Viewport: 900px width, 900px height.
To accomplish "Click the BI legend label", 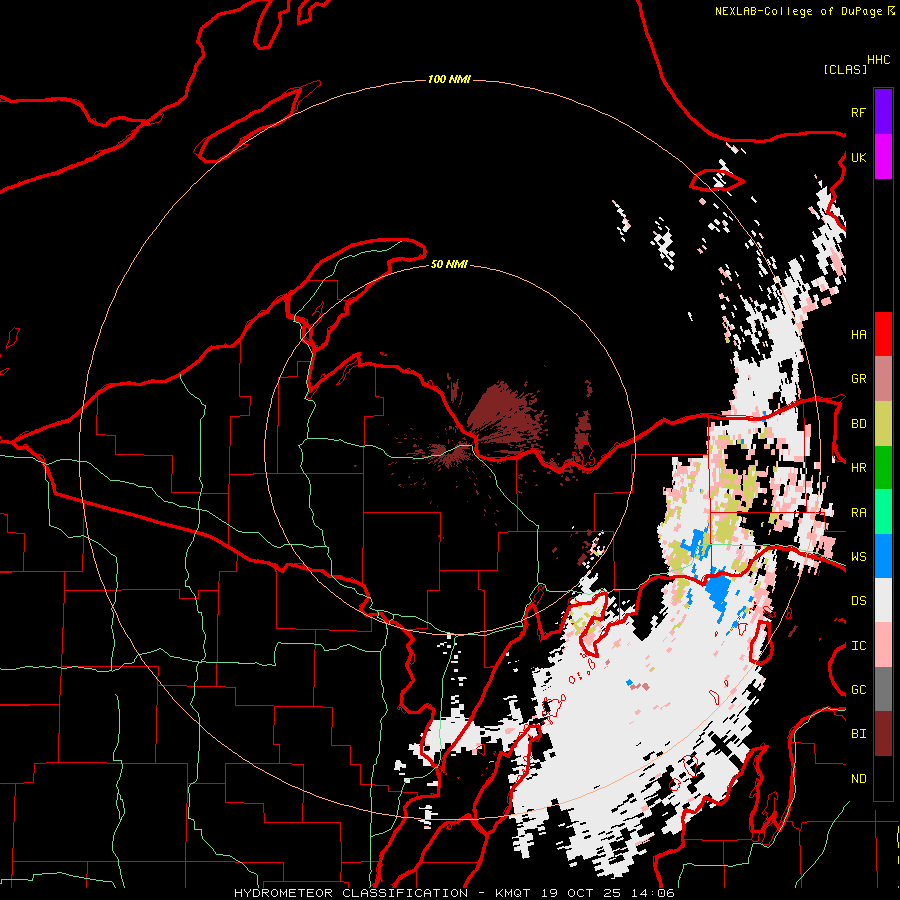I will pos(859,734).
